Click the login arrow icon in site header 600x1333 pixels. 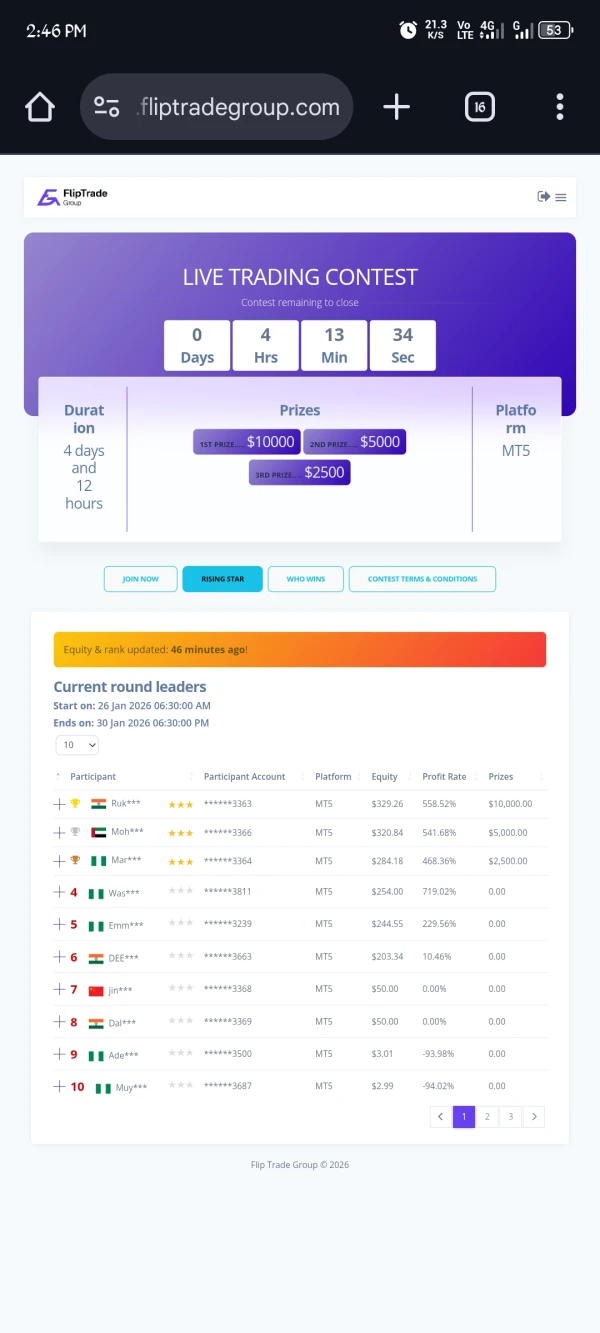544,197
